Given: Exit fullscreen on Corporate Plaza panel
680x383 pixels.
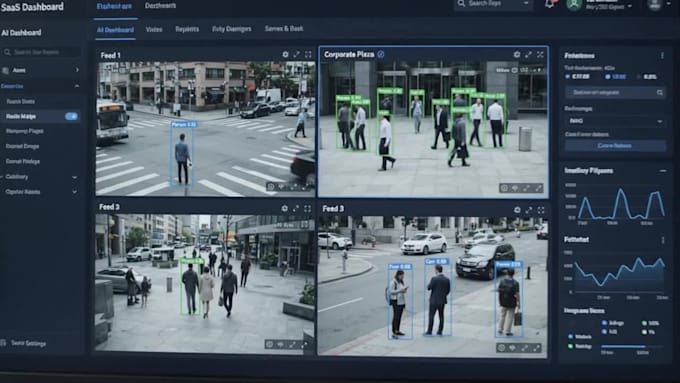Looking at the screenshot, I should tap(540, 55).
